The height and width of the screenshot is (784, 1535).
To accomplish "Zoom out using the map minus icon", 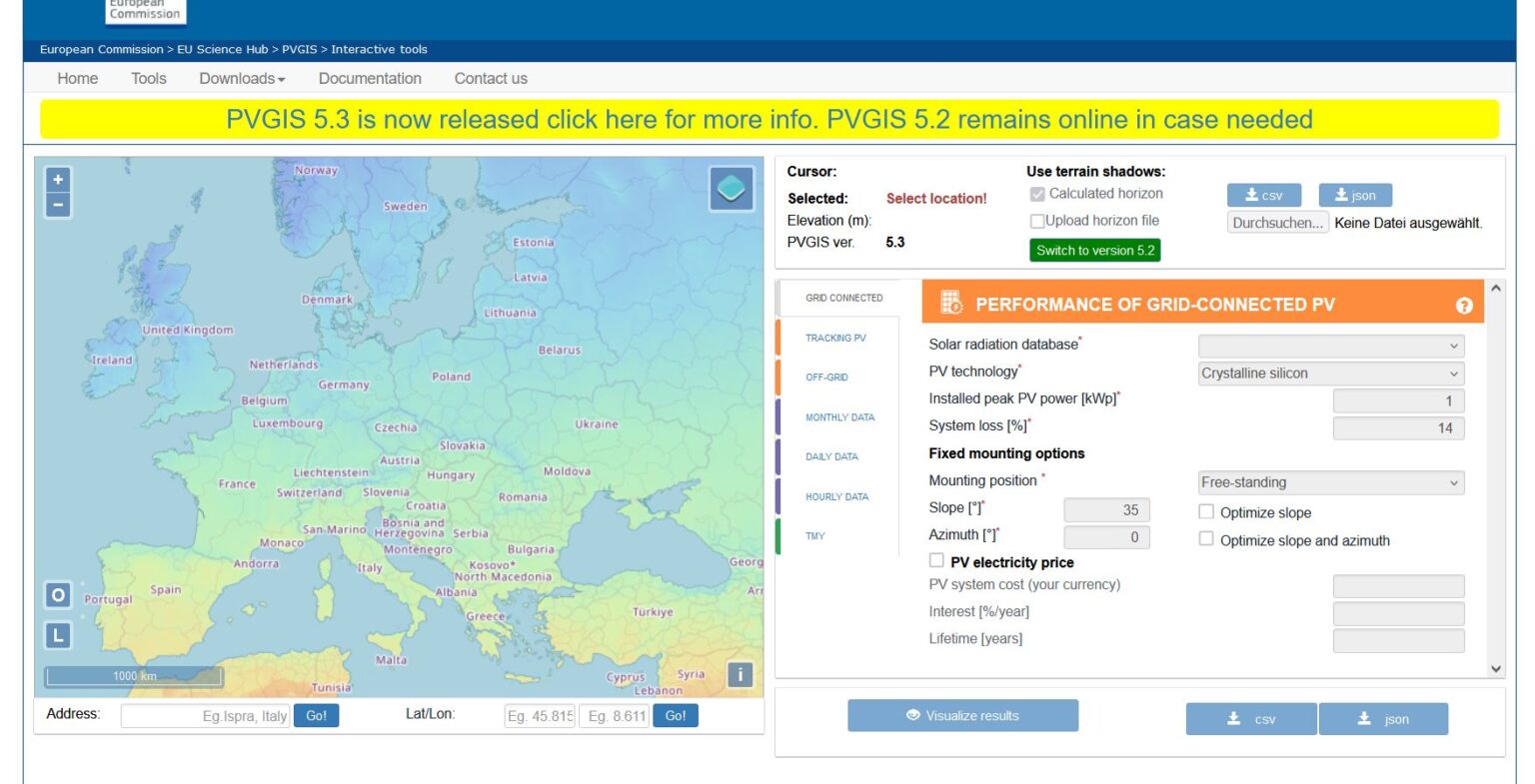I will click(57, 203).
